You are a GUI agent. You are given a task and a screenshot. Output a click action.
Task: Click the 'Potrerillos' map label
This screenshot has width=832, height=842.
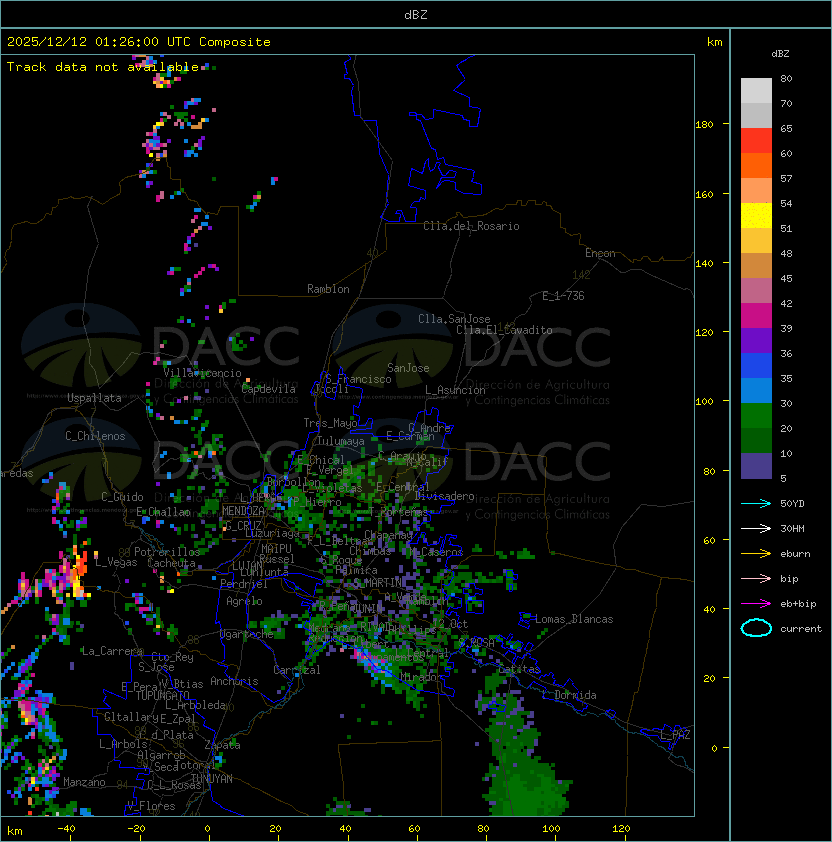tap(167, 552)
